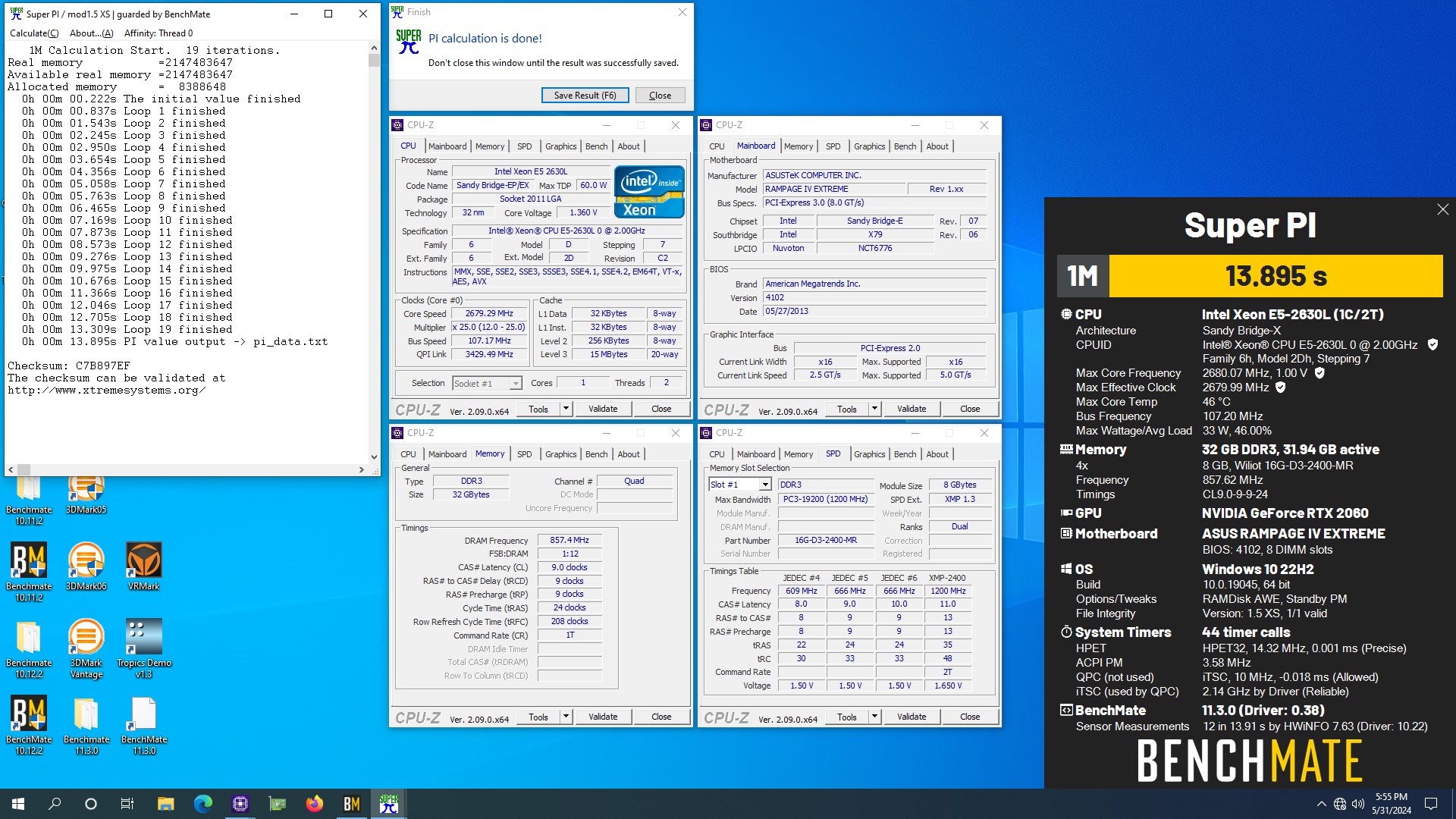Click Tools button in CPU-Z Memory window
Viewport: 1456px width, 819px height.
click(x=538, y=717)
